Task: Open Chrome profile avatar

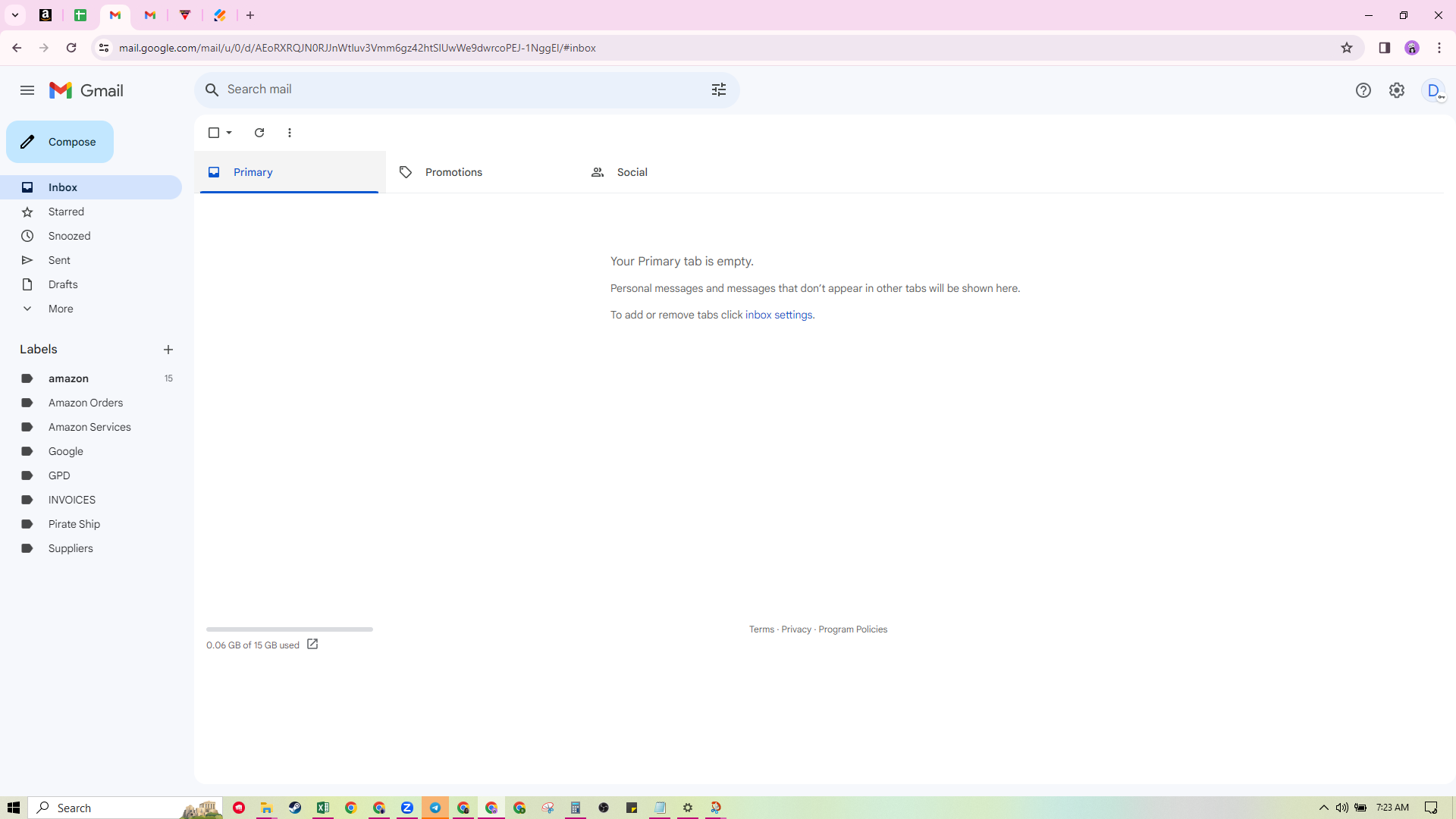Action: [x=1412, y=48]
